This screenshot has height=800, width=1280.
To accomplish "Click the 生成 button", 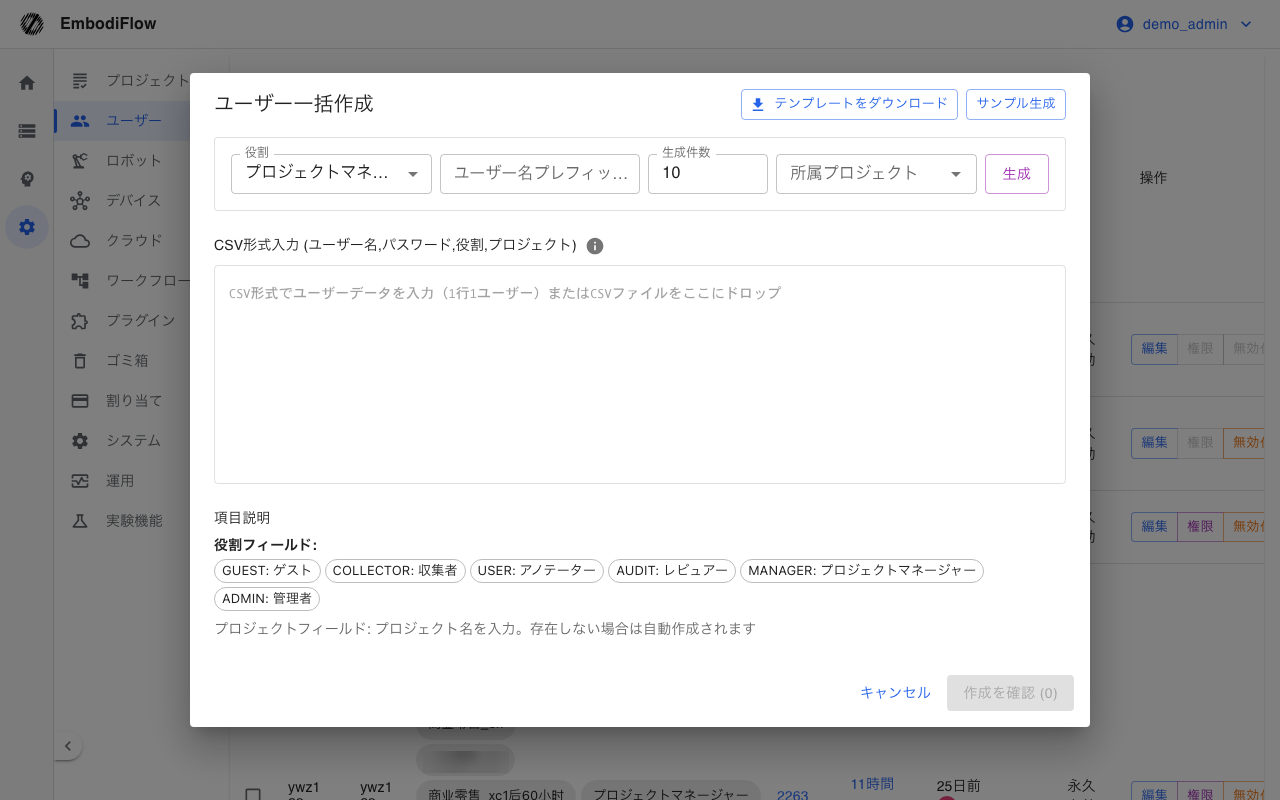I will [x=1017, y=174].
